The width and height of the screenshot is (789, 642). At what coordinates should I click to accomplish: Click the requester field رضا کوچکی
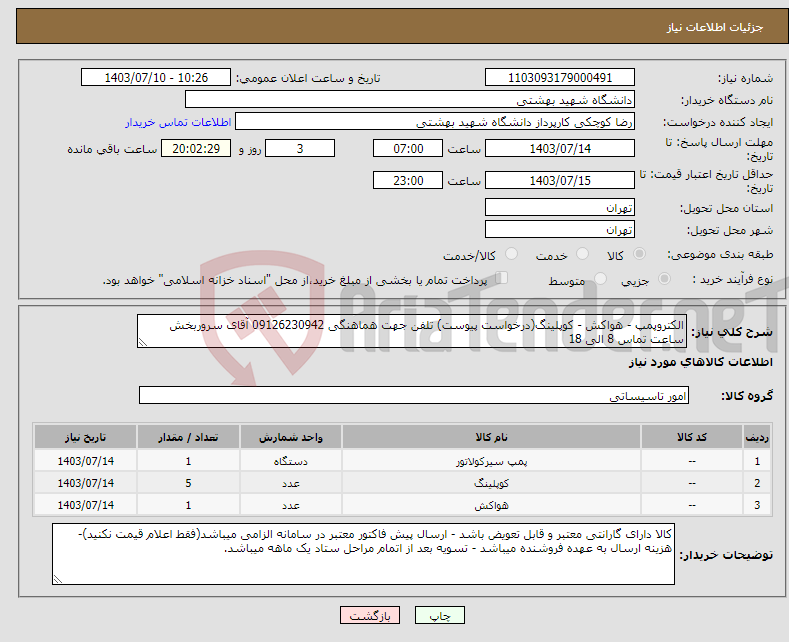[435, 121]
